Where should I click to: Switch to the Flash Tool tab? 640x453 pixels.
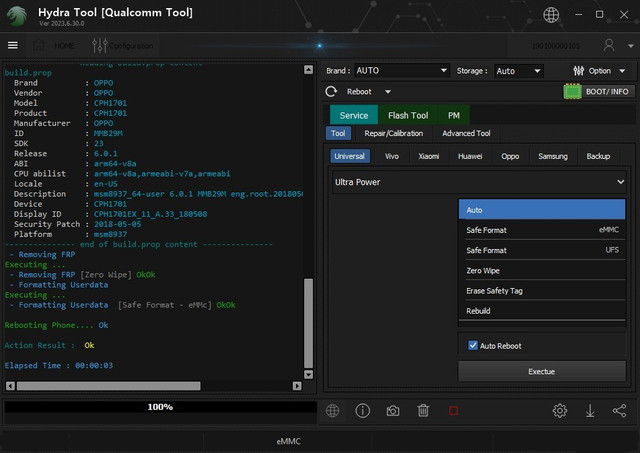tap(408, 115)
